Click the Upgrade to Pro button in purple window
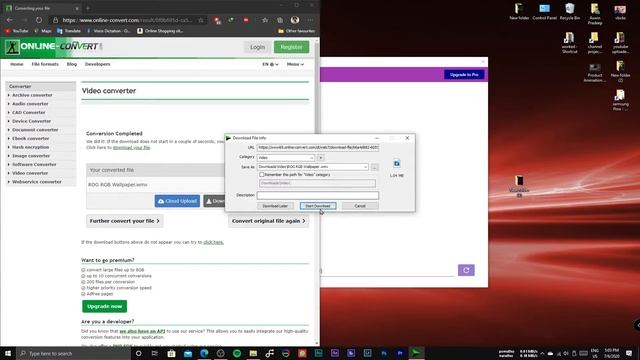The width and height of the screenshot is (640, 360). 464,75
